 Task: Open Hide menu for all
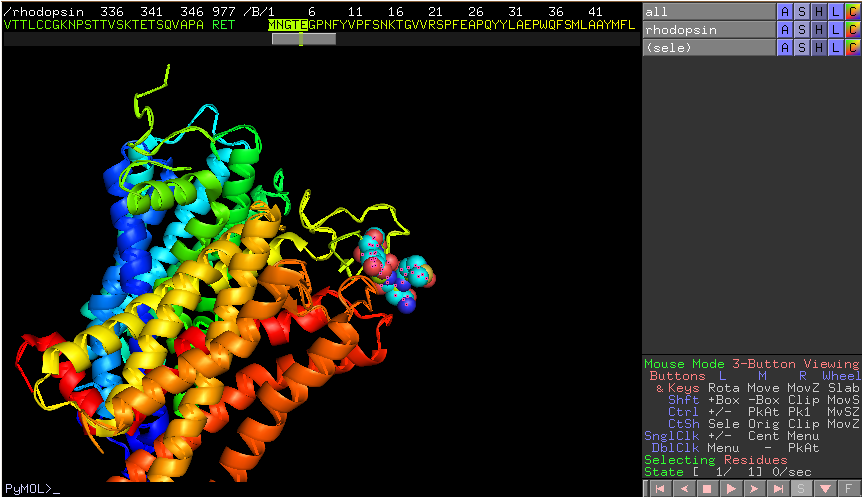[819, 12]
